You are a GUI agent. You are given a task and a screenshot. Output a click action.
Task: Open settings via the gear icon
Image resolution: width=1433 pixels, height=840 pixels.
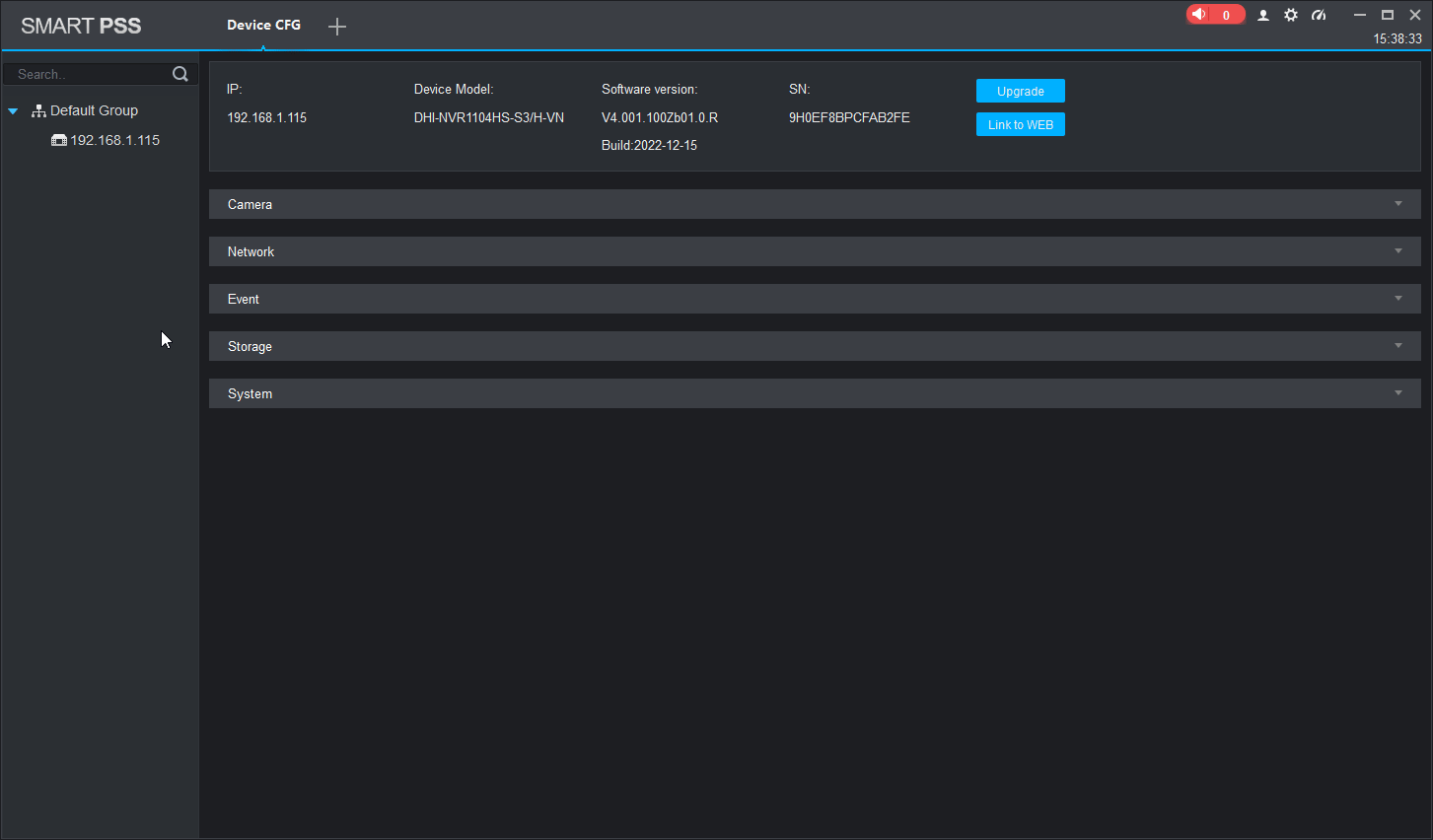(1290, 15)
